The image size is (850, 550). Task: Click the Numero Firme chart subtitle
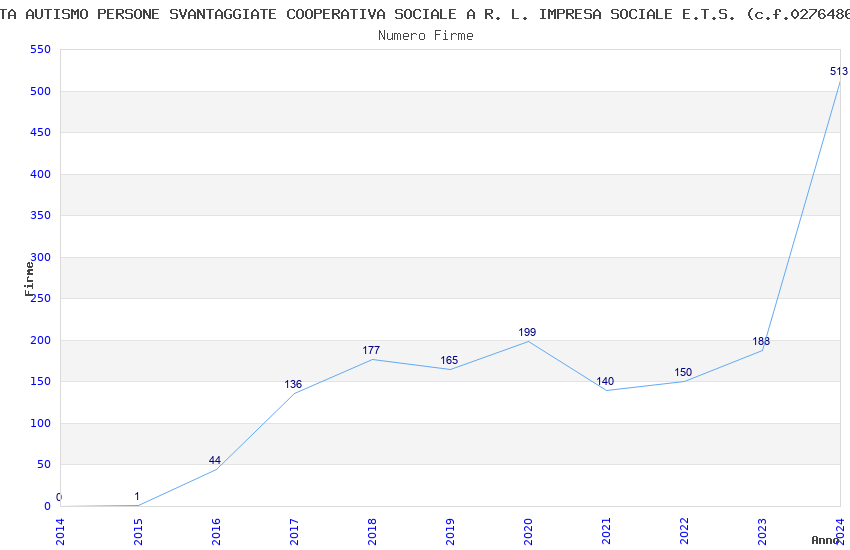426,35
